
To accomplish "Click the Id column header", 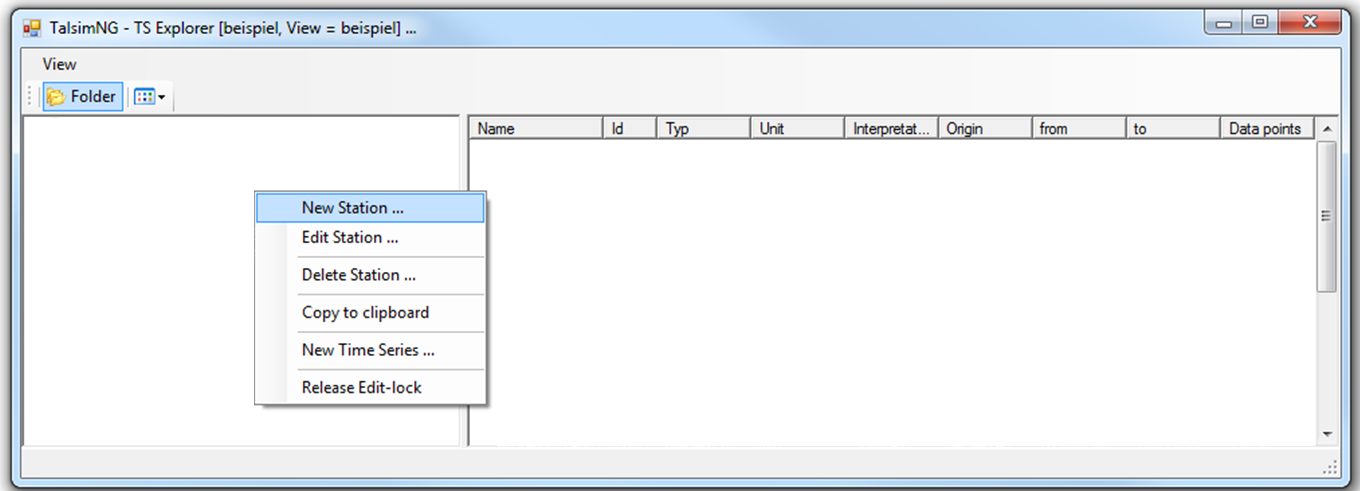I will click(x=629, y=129).
